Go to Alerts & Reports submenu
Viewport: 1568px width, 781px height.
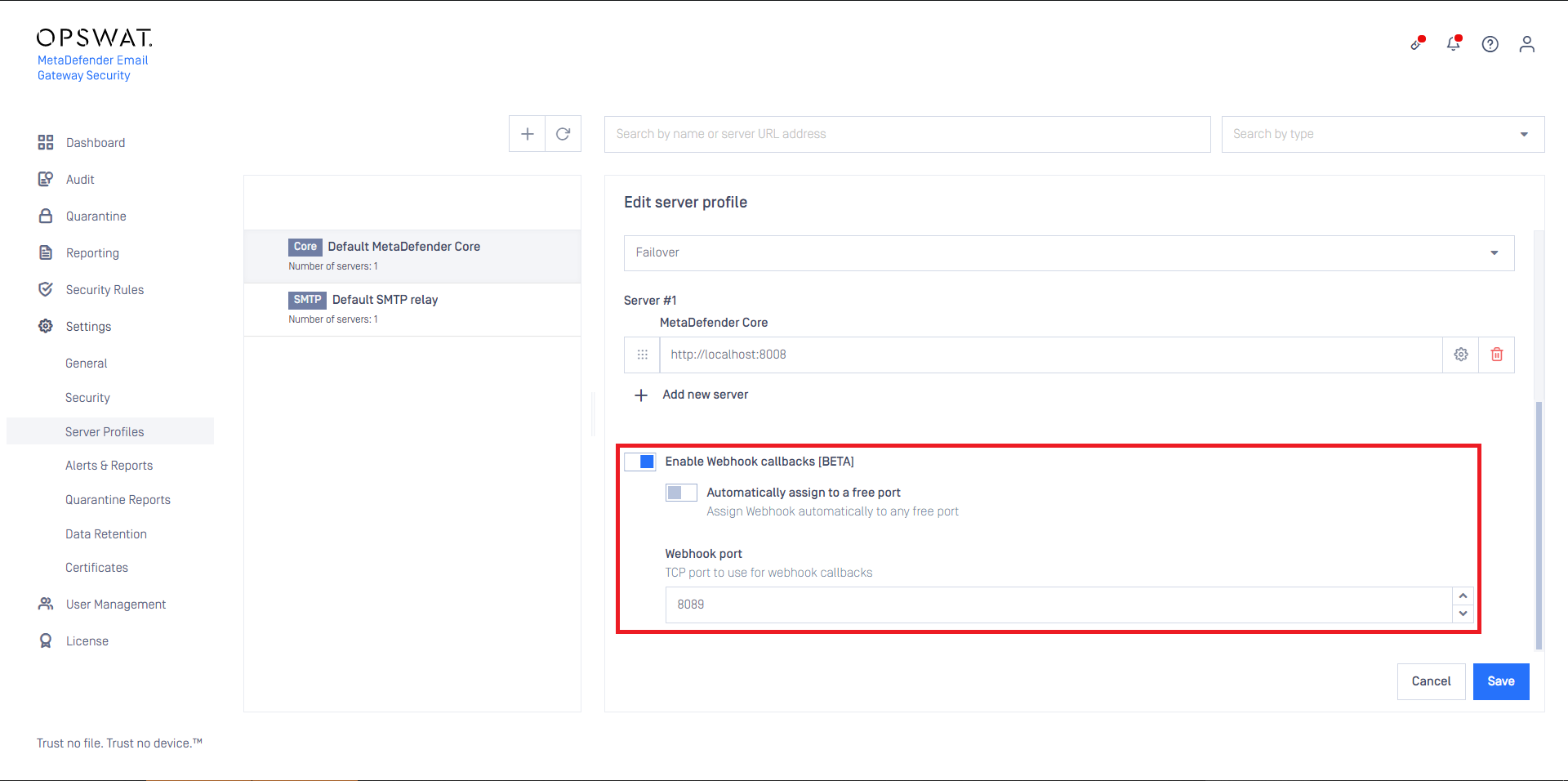coord(109,466)
